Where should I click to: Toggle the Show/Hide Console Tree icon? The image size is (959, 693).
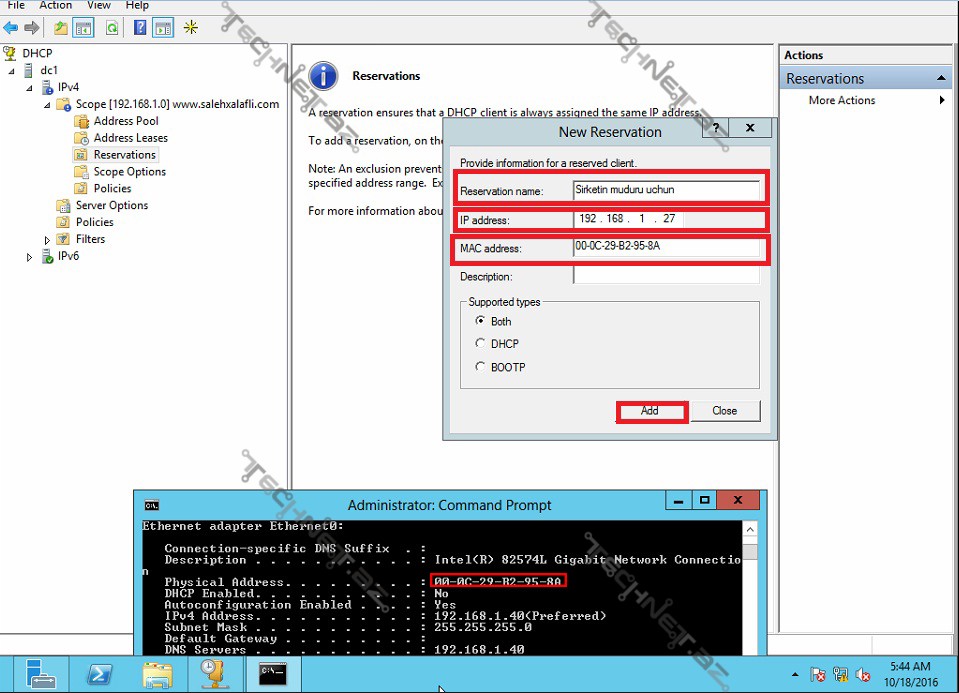click(x=84, y=28)
